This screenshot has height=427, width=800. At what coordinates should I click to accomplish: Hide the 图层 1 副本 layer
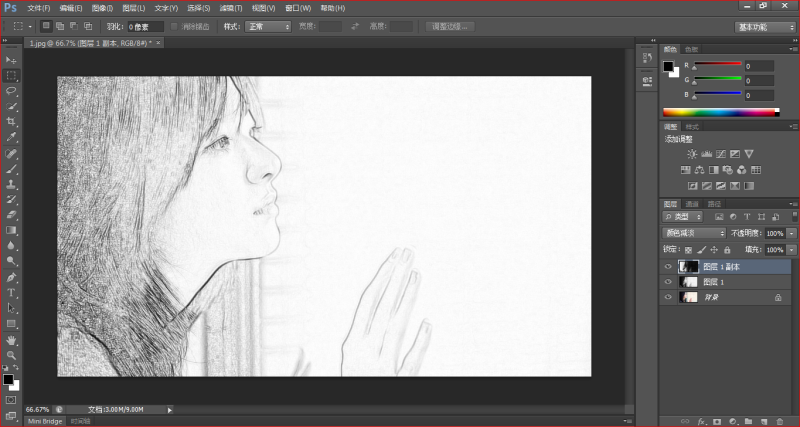point(668,267)
